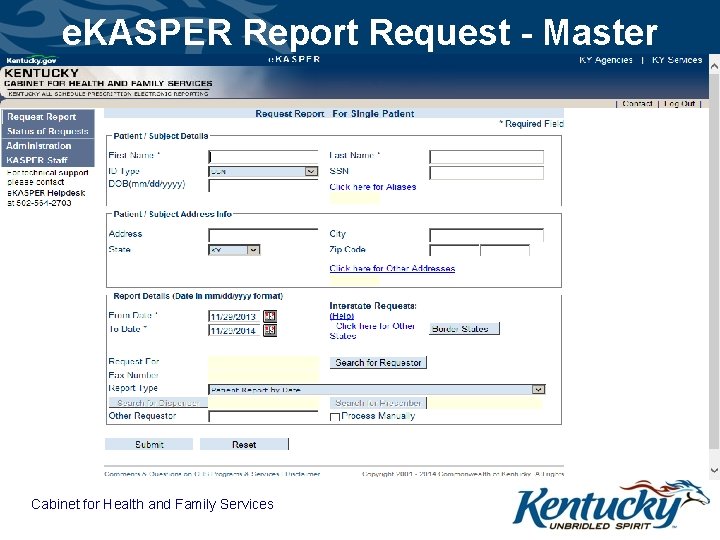Expand the State dropdown
This screenshot has width=720, height=540.
click(253, 250)
